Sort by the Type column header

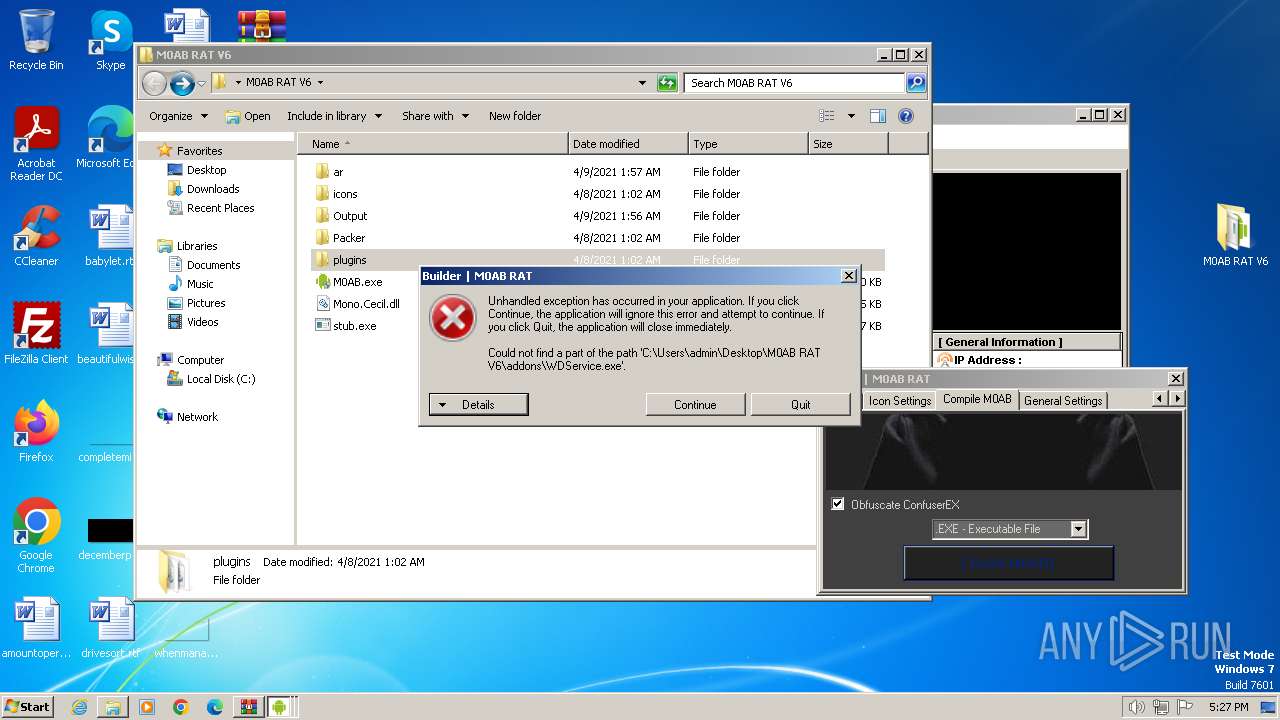[748, 144]
